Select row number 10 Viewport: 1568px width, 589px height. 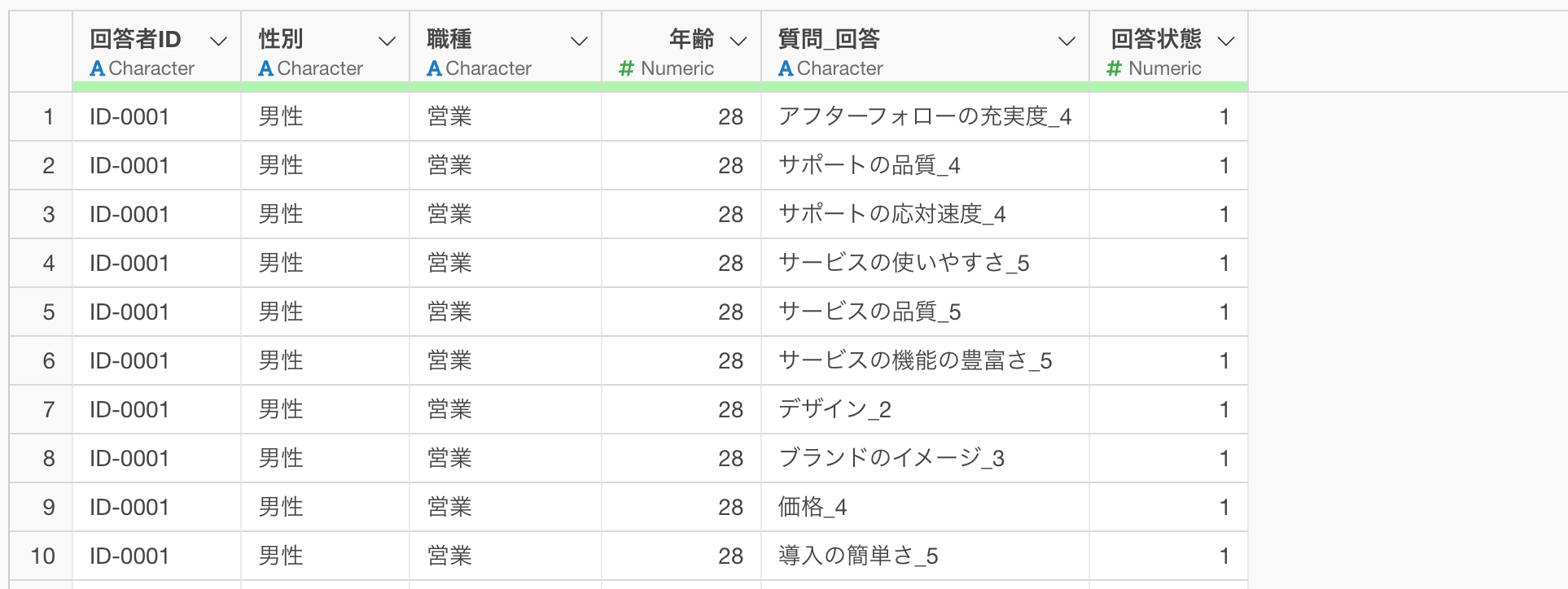point(43,556)
